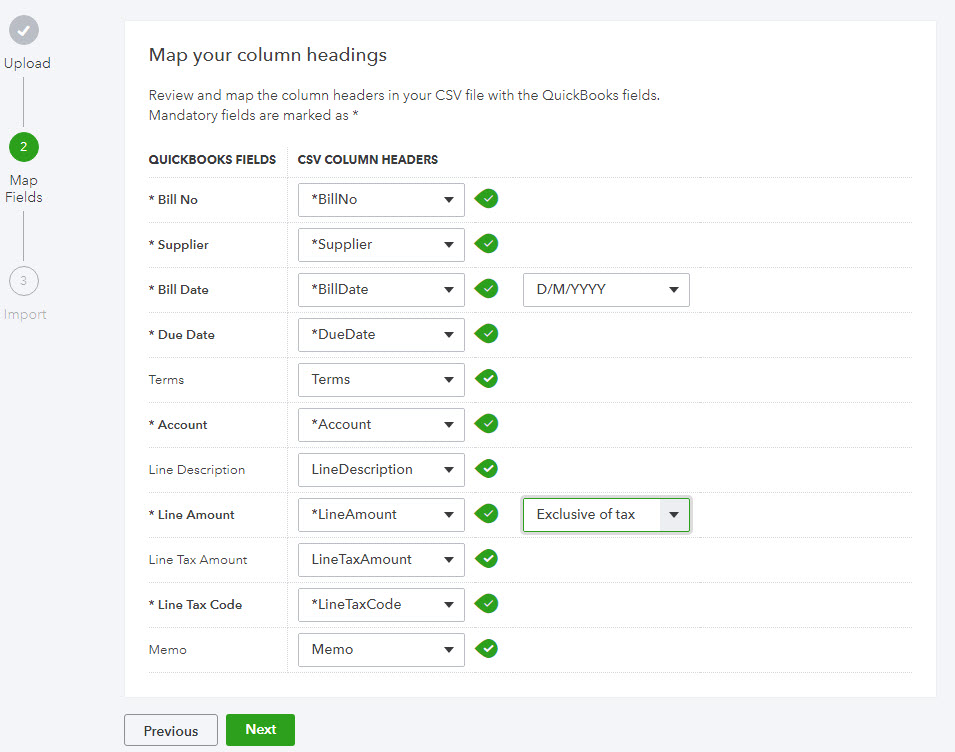Click the green checkmark beside Bill No mapping
This screenshot has width=955, height=752.
click(486, 199)
